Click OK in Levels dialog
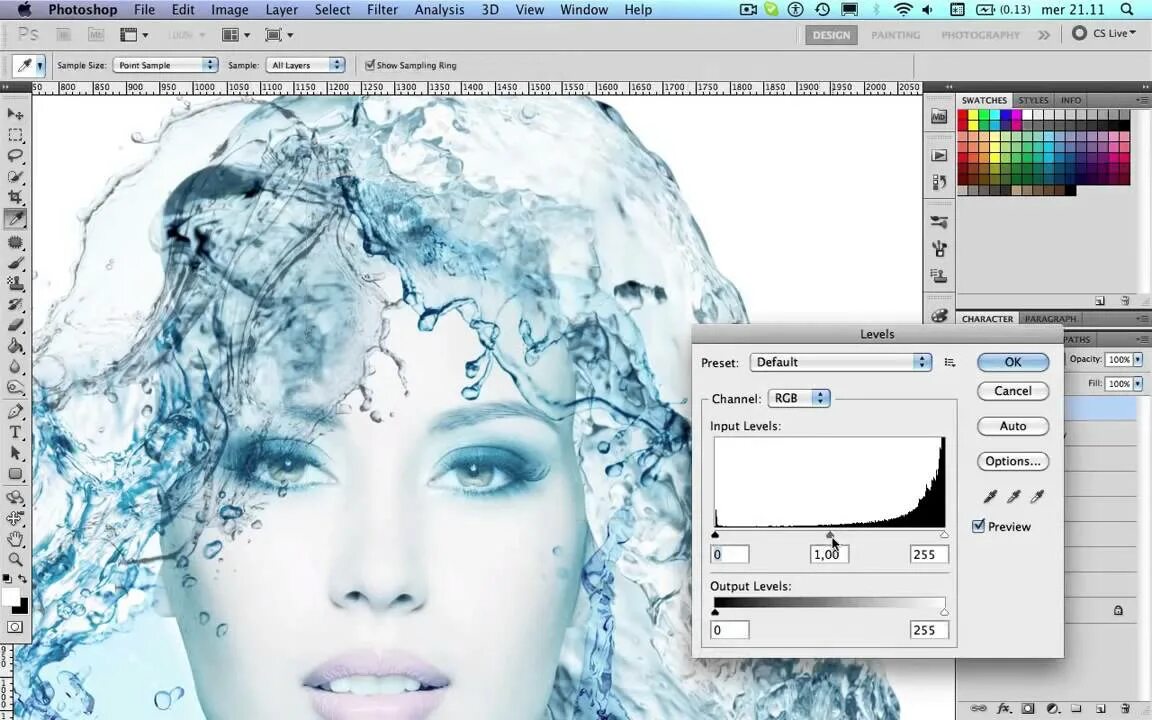The image size is (1152, 720). pyautogui.click(x=1012, y=362)
